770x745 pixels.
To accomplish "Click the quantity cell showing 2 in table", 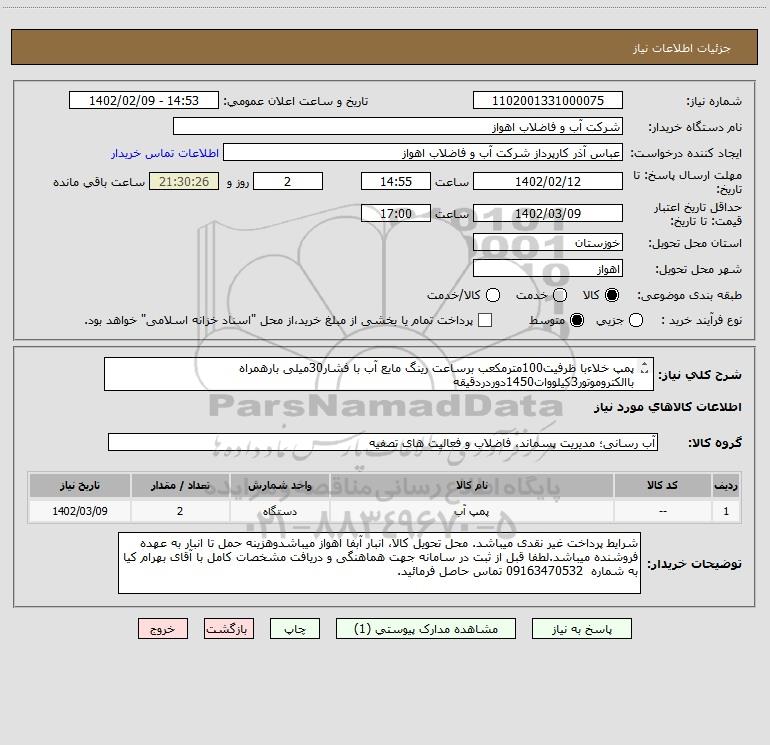I will tap(180, 511).
